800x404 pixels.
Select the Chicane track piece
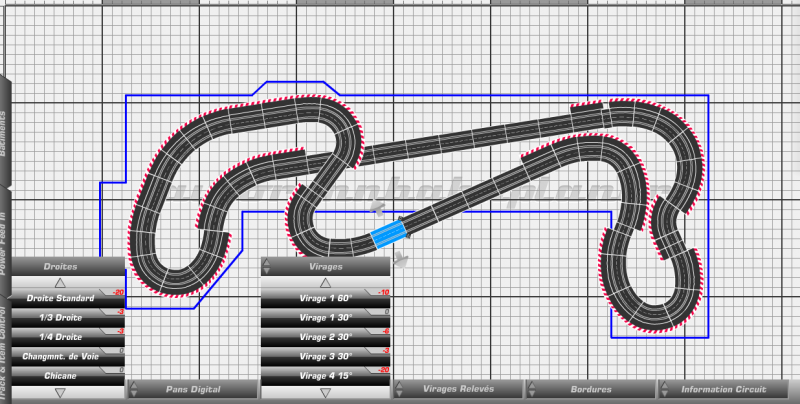62,375
